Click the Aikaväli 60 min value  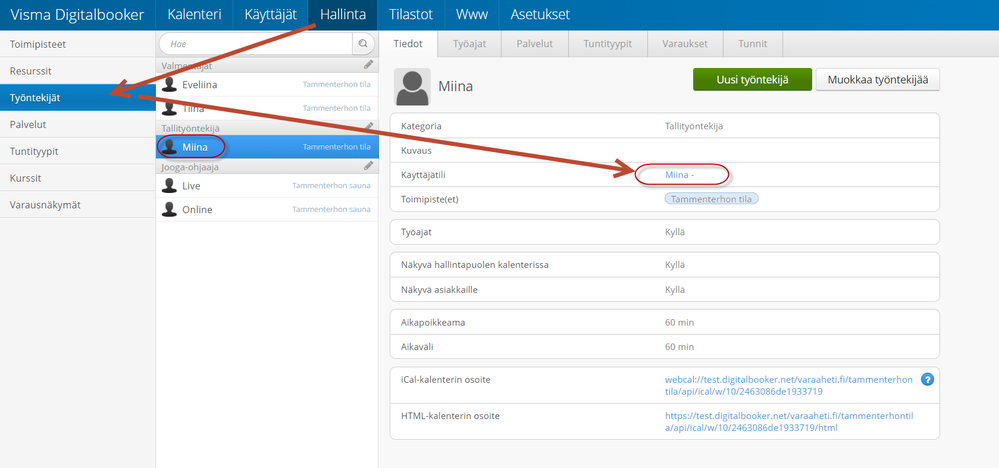tap(679, 347)
